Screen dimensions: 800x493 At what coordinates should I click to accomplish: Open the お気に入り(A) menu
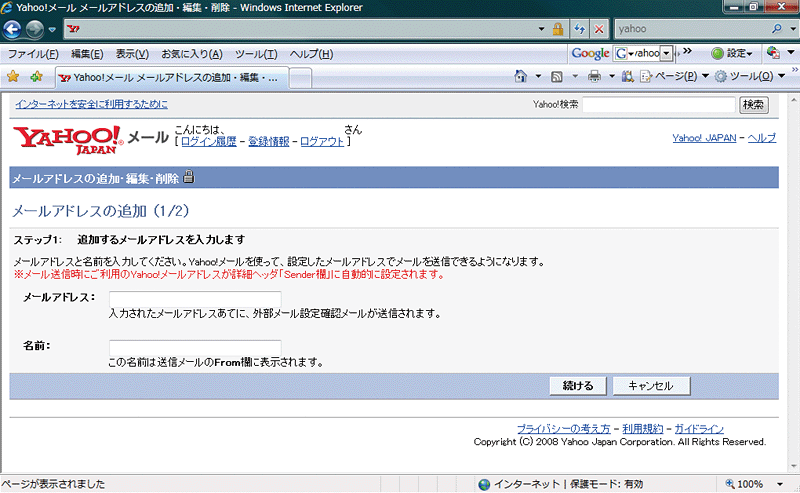tap(192, 54)
